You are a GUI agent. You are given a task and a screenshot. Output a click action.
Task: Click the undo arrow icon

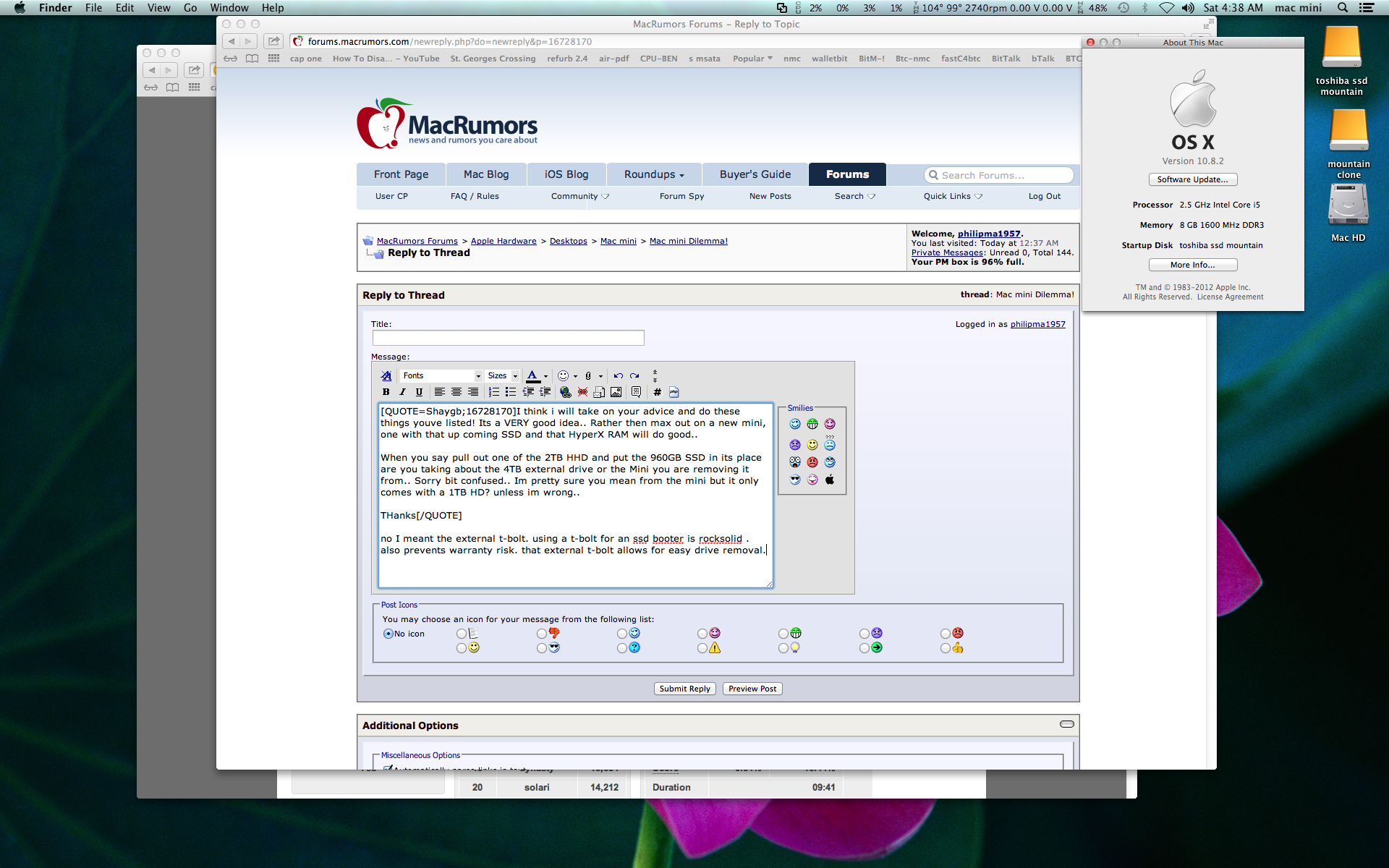[x=618, y=375]
